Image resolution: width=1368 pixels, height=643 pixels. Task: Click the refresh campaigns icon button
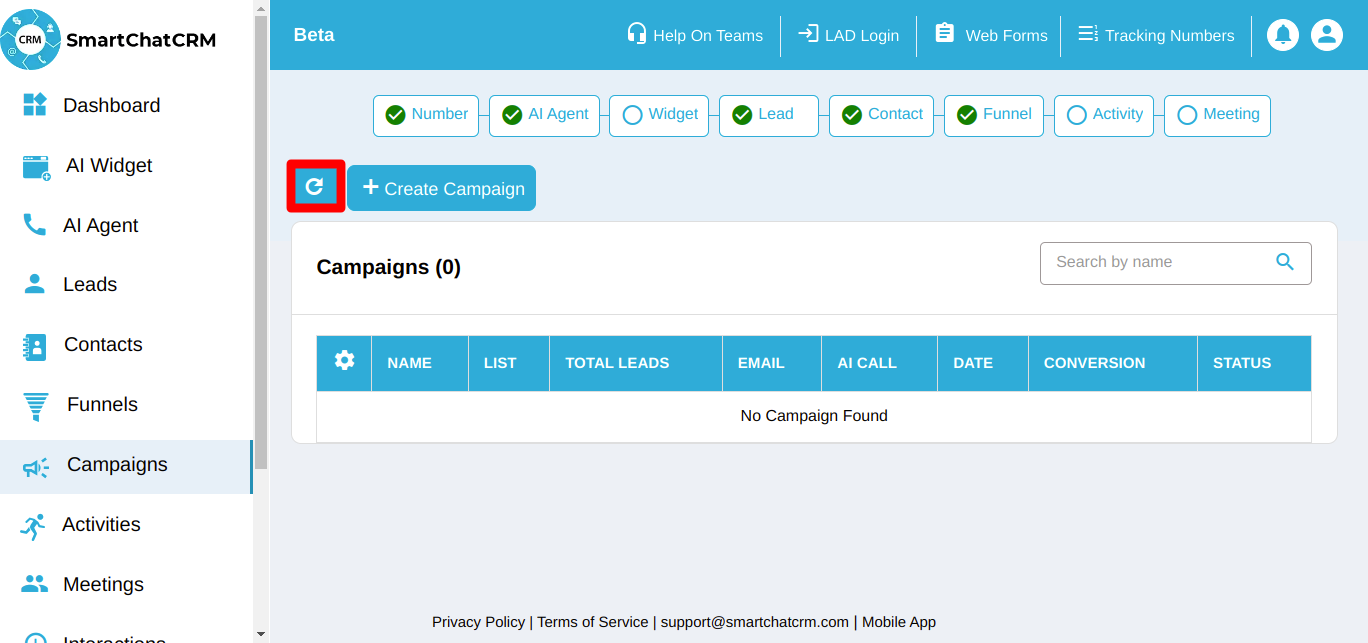coord(315,187)
